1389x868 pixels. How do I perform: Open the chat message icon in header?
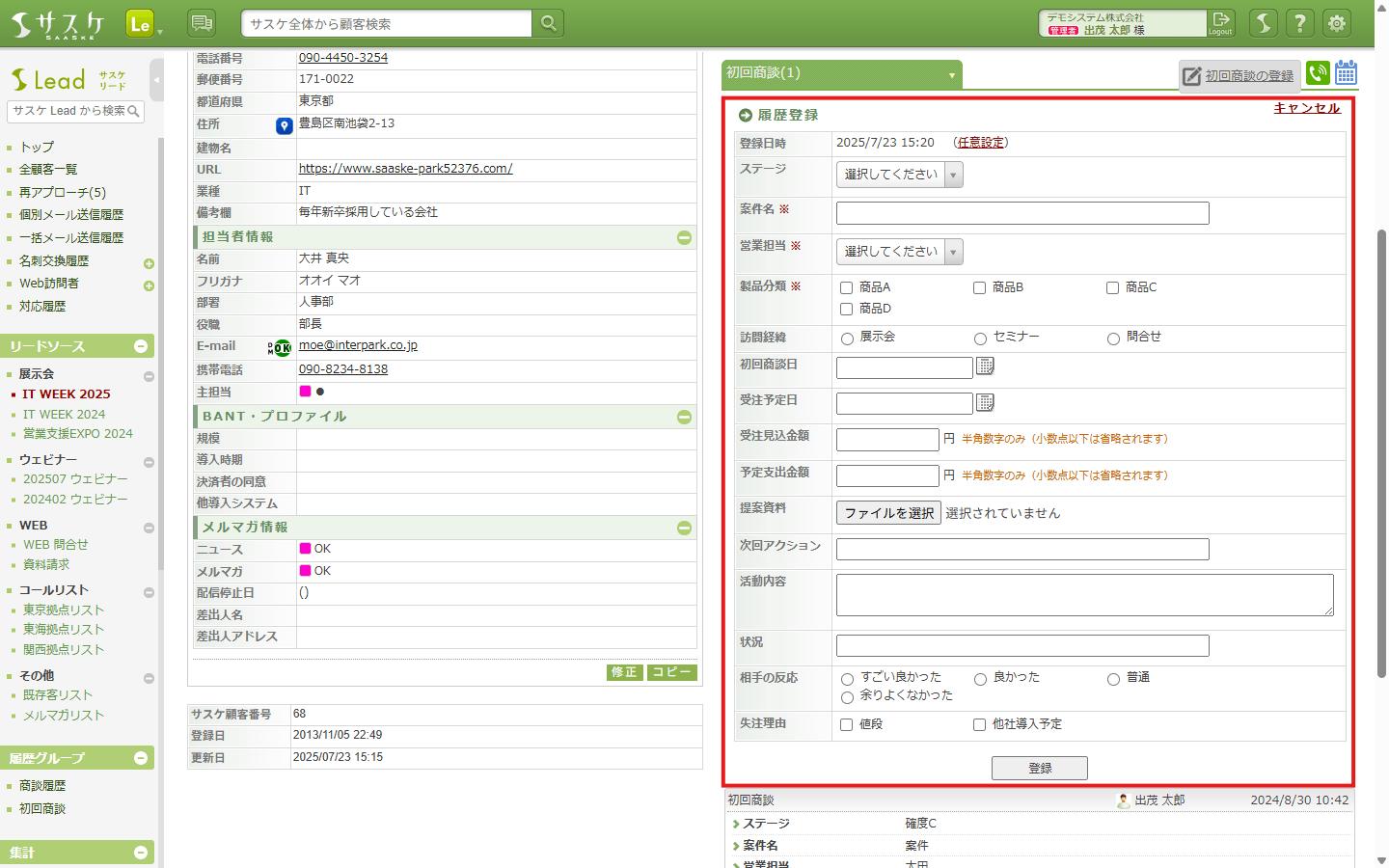202,23
